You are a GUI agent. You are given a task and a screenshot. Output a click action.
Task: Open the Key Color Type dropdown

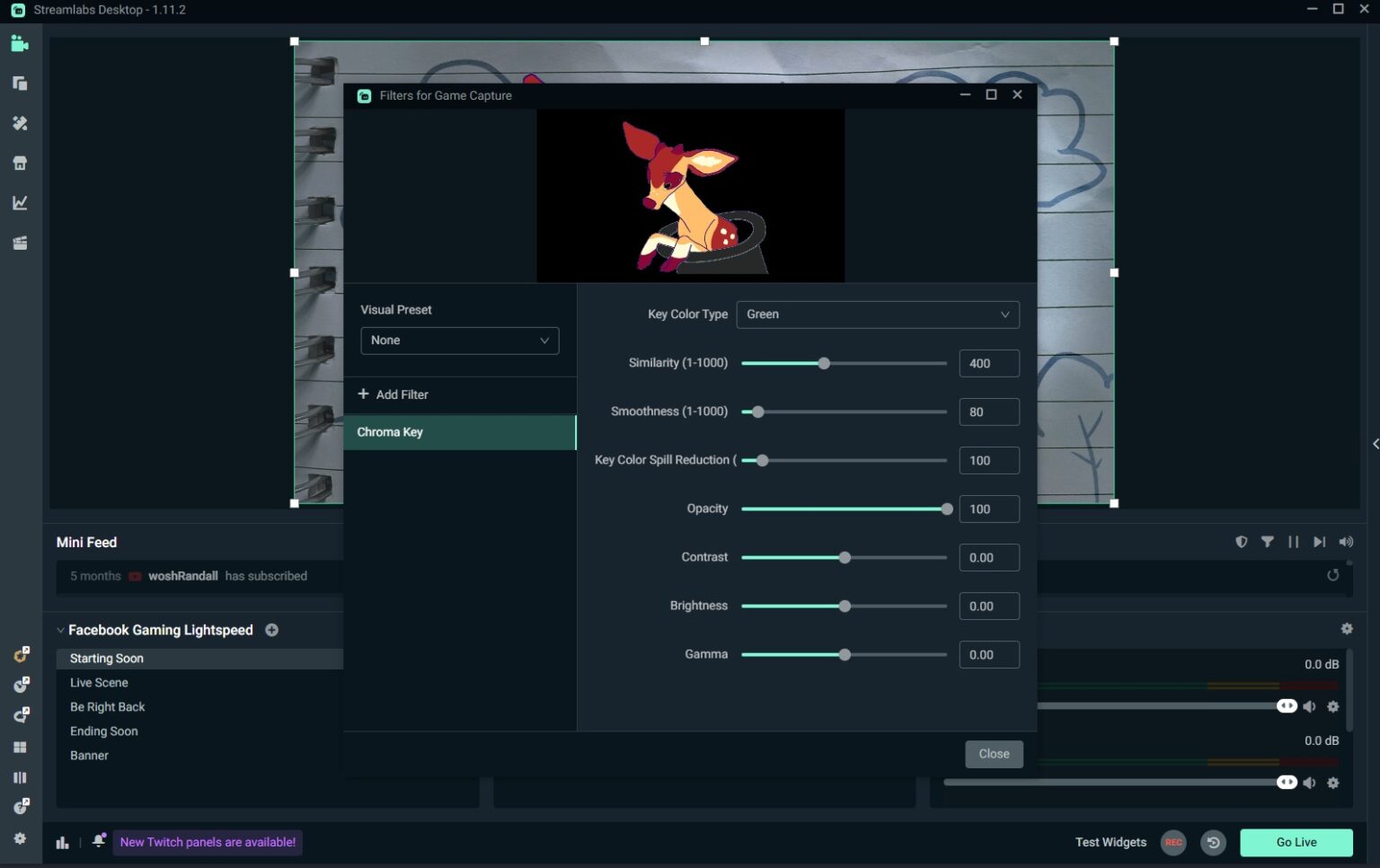pos(877,314)
